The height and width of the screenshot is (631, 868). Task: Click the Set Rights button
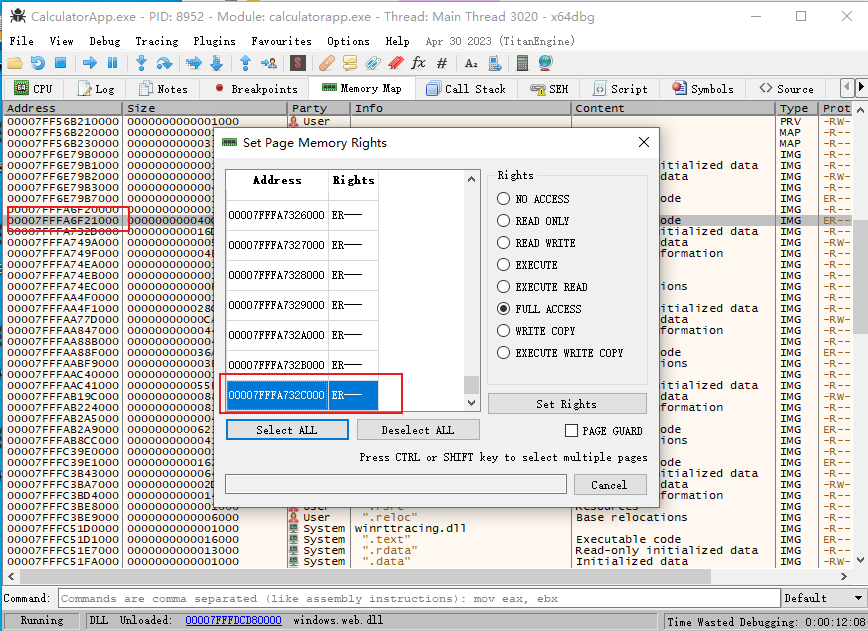[567, 404]
